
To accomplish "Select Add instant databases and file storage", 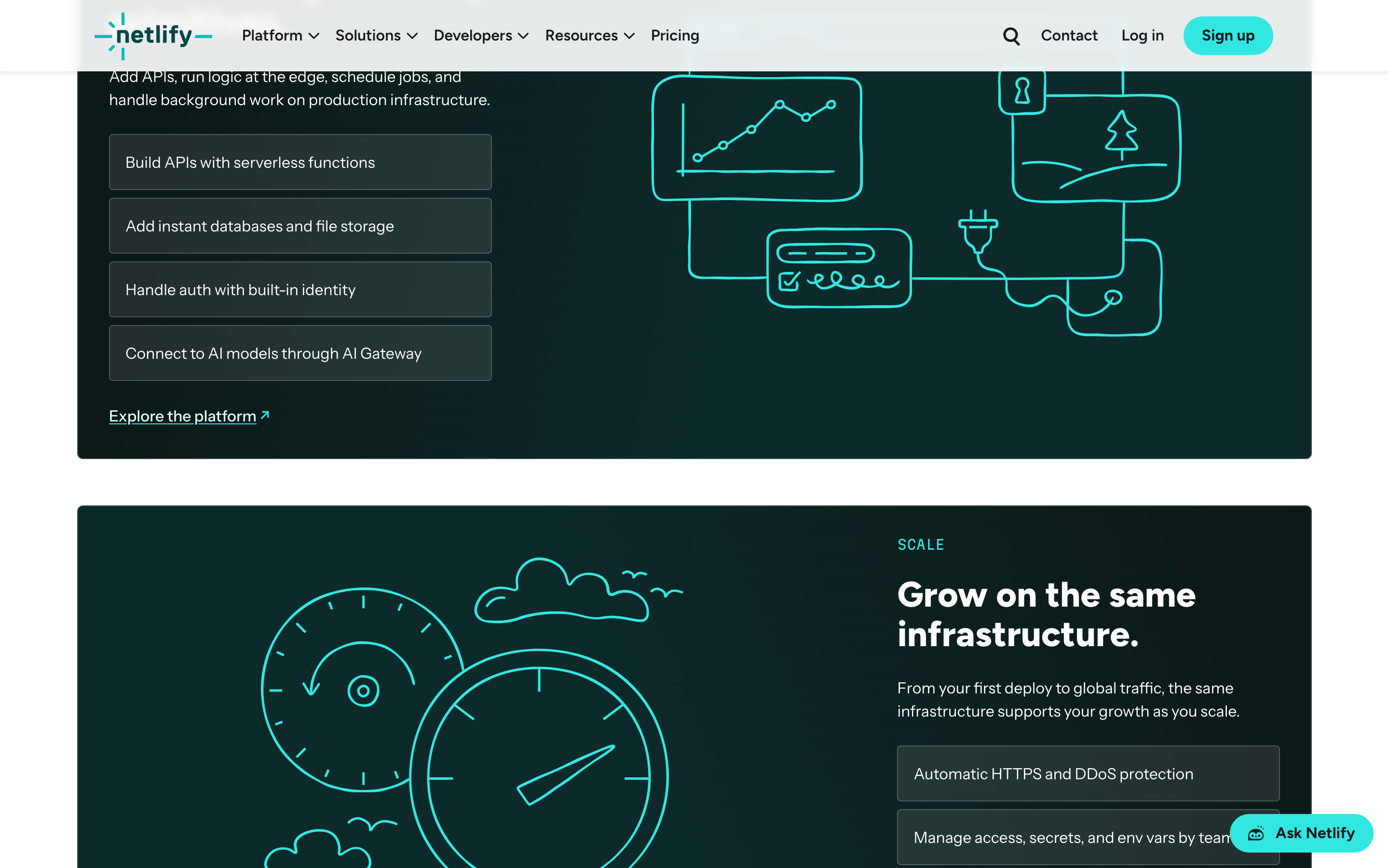I will (x=300, y=226).
